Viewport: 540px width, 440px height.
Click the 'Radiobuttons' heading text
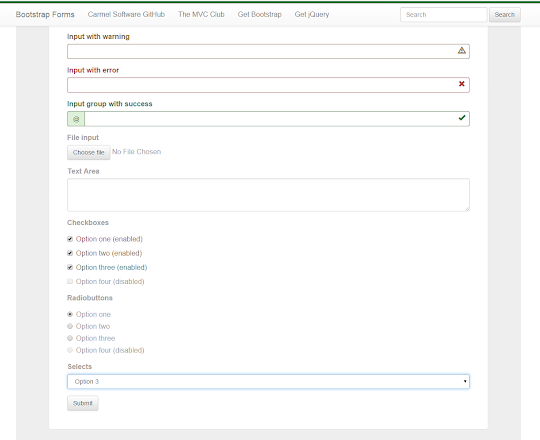pos(90,298)
